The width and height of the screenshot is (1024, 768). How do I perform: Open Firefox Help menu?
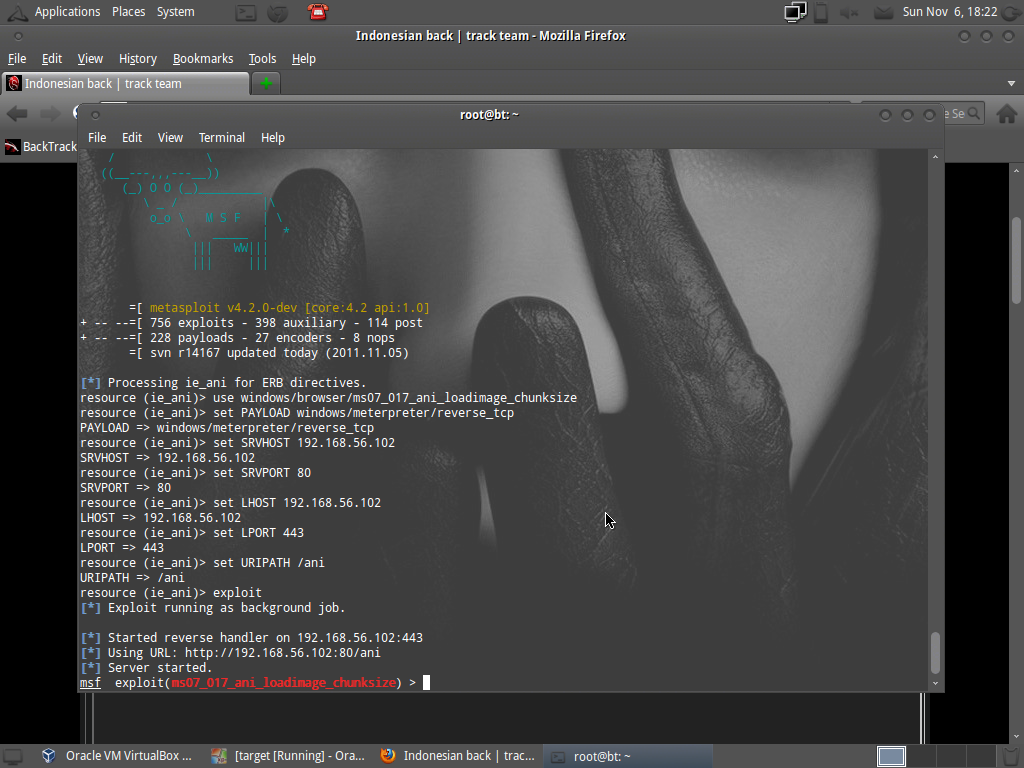(x=304, y=59)
